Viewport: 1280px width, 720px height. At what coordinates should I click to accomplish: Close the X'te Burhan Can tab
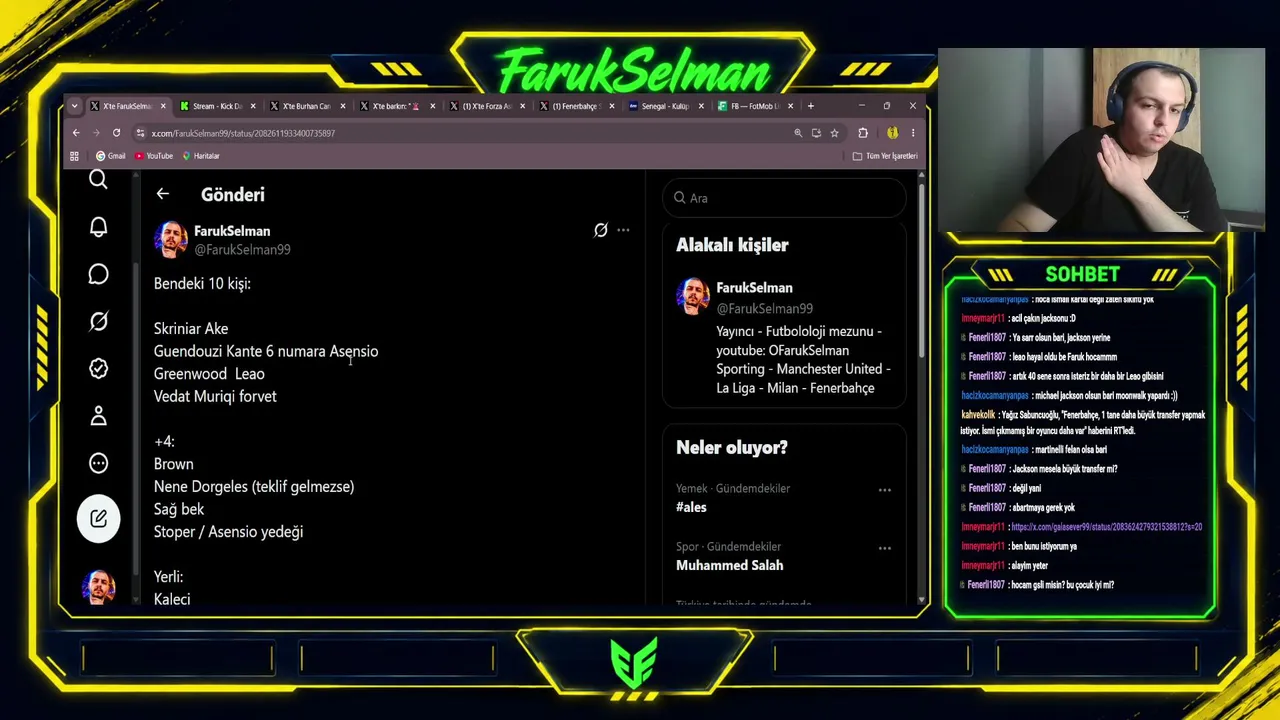pos(342,106)
